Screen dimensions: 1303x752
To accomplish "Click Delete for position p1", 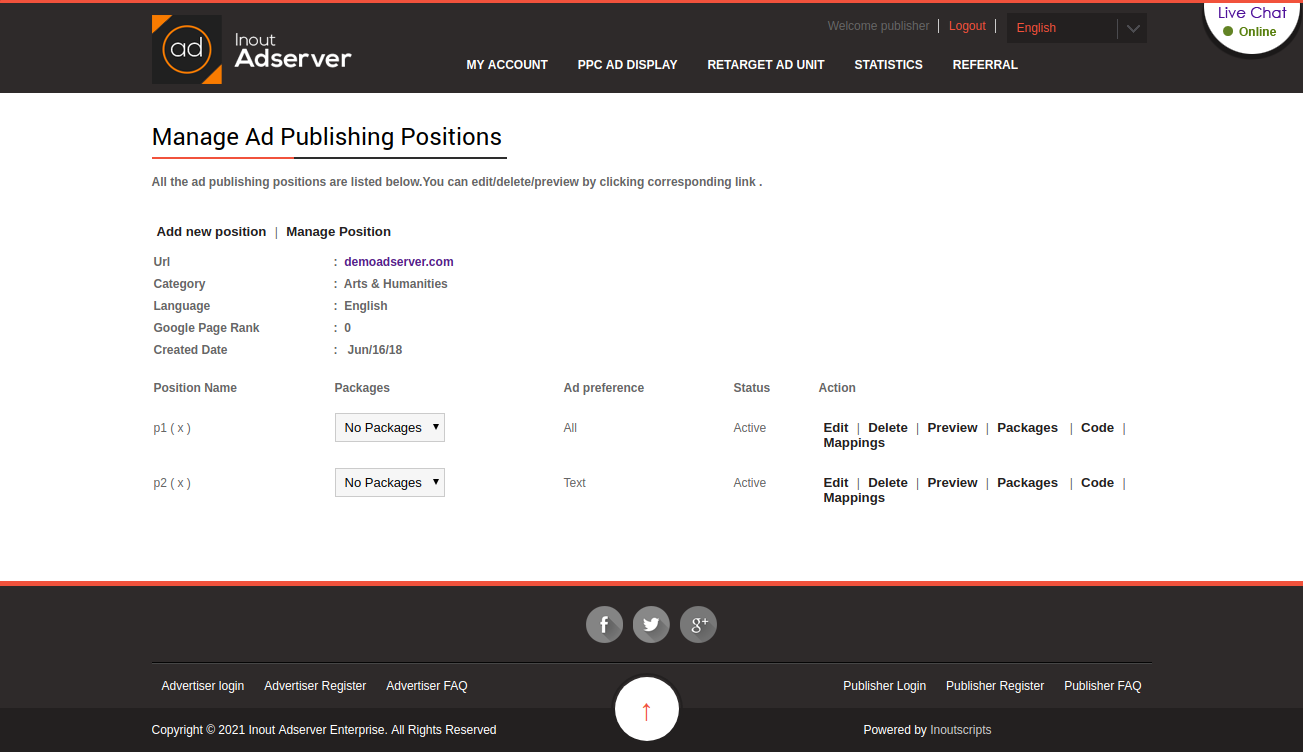I will pos(888,428).
